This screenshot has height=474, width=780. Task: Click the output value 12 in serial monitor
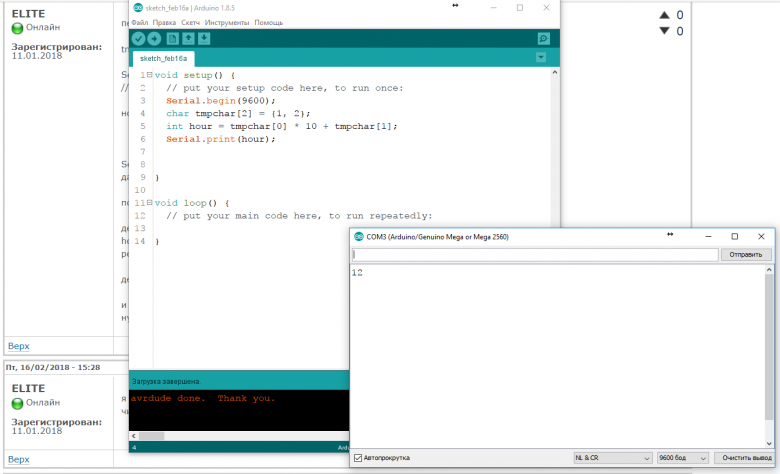click(357, 273)
